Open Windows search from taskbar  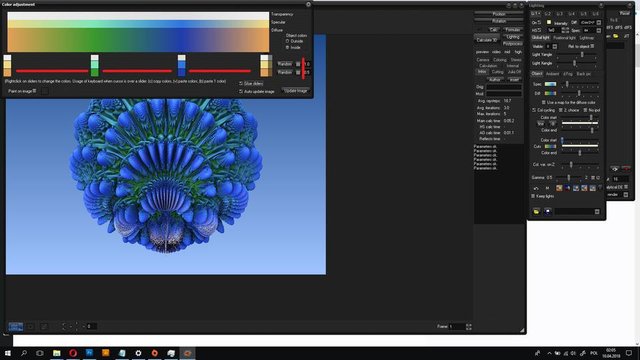point(24,353)
